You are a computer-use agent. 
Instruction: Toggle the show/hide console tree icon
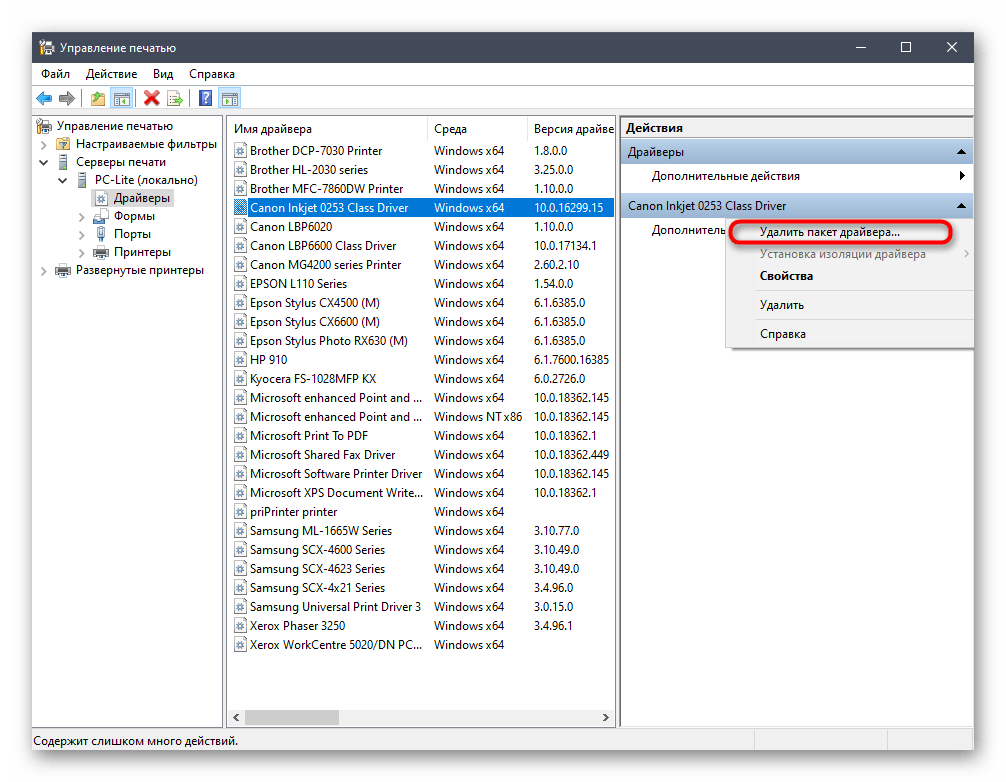point(122,98)
